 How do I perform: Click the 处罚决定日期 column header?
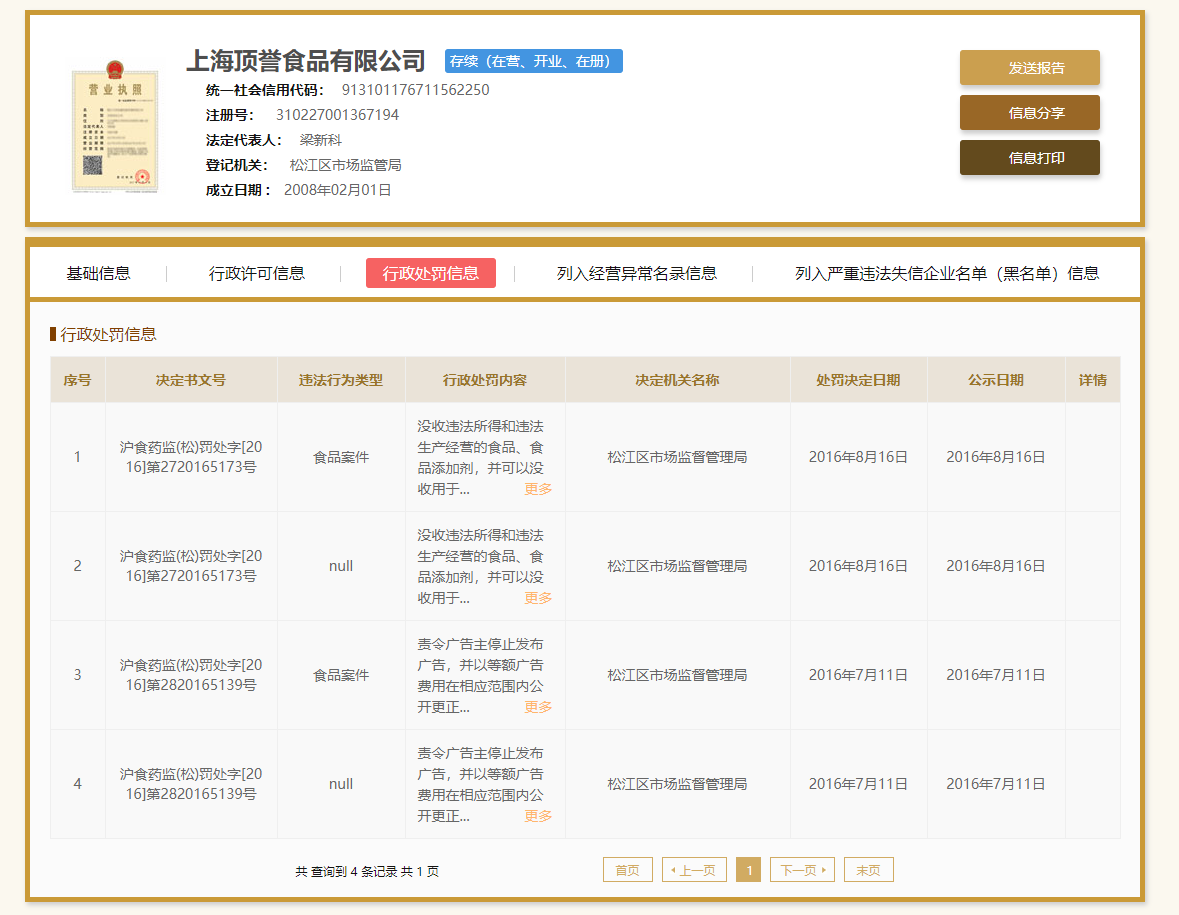pos(859,380)
